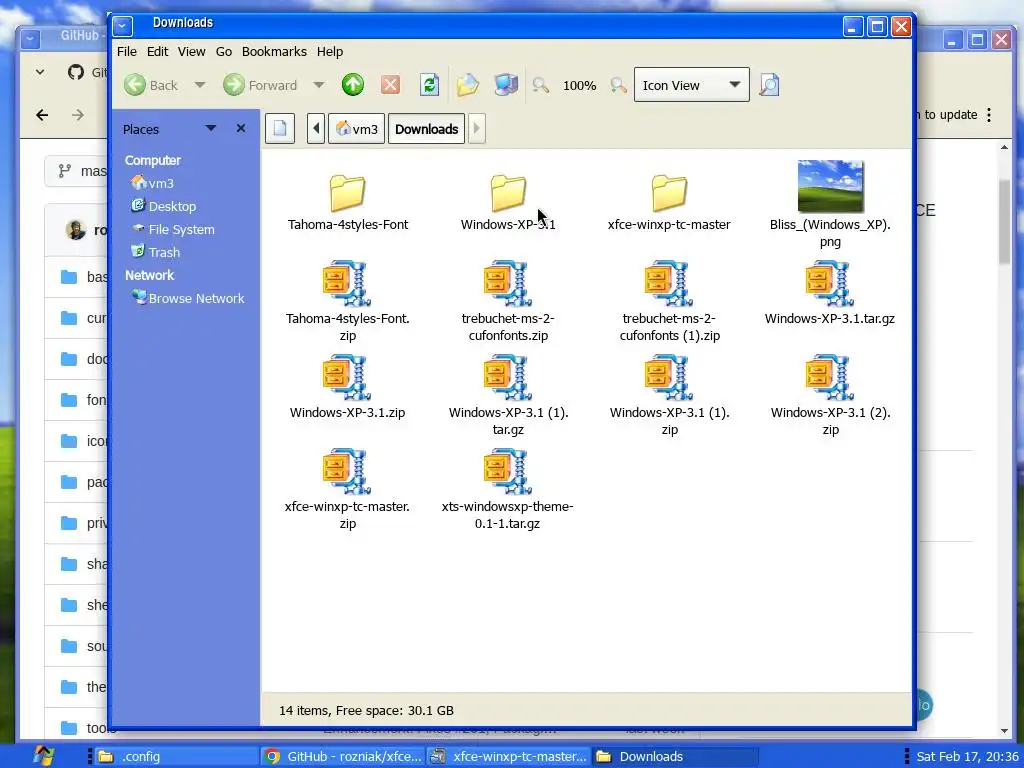Switch to xfce-winxp-tc-master taskbar item
The width and height of the screenshot is (1024, 768).
pos(509,756)
